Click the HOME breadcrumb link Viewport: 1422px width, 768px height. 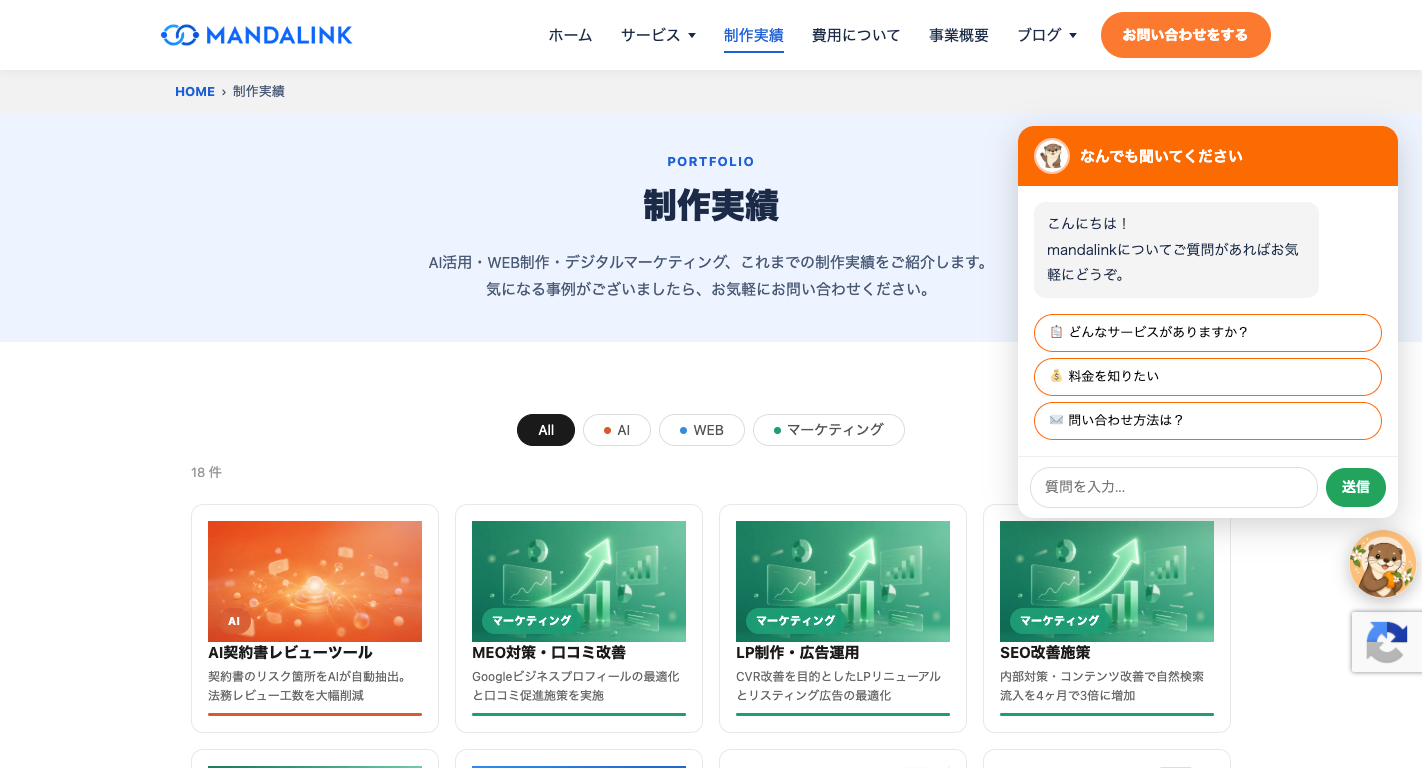click(x=195, y=91)
